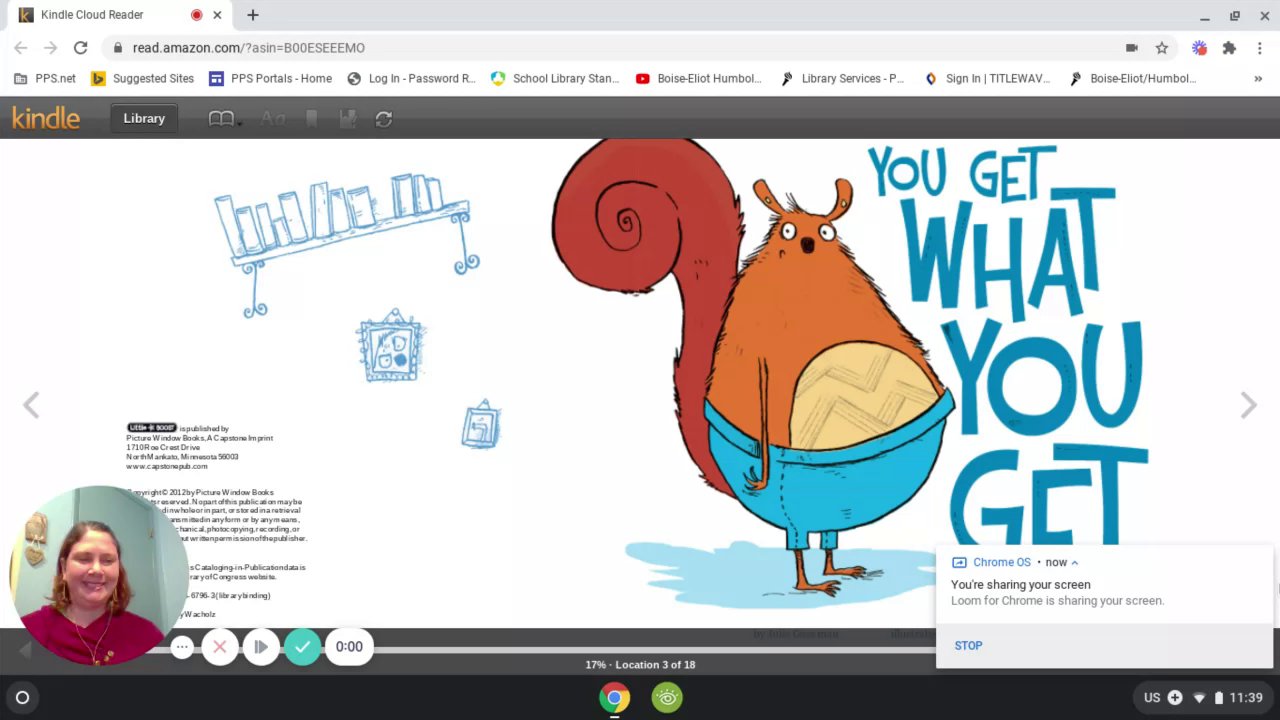Open the Boise-Eliot/Humbol... bookmark
Image resolution: width=1280 pixels, height=720 pixels.
pyautogui.click(x=1132, y=78)
